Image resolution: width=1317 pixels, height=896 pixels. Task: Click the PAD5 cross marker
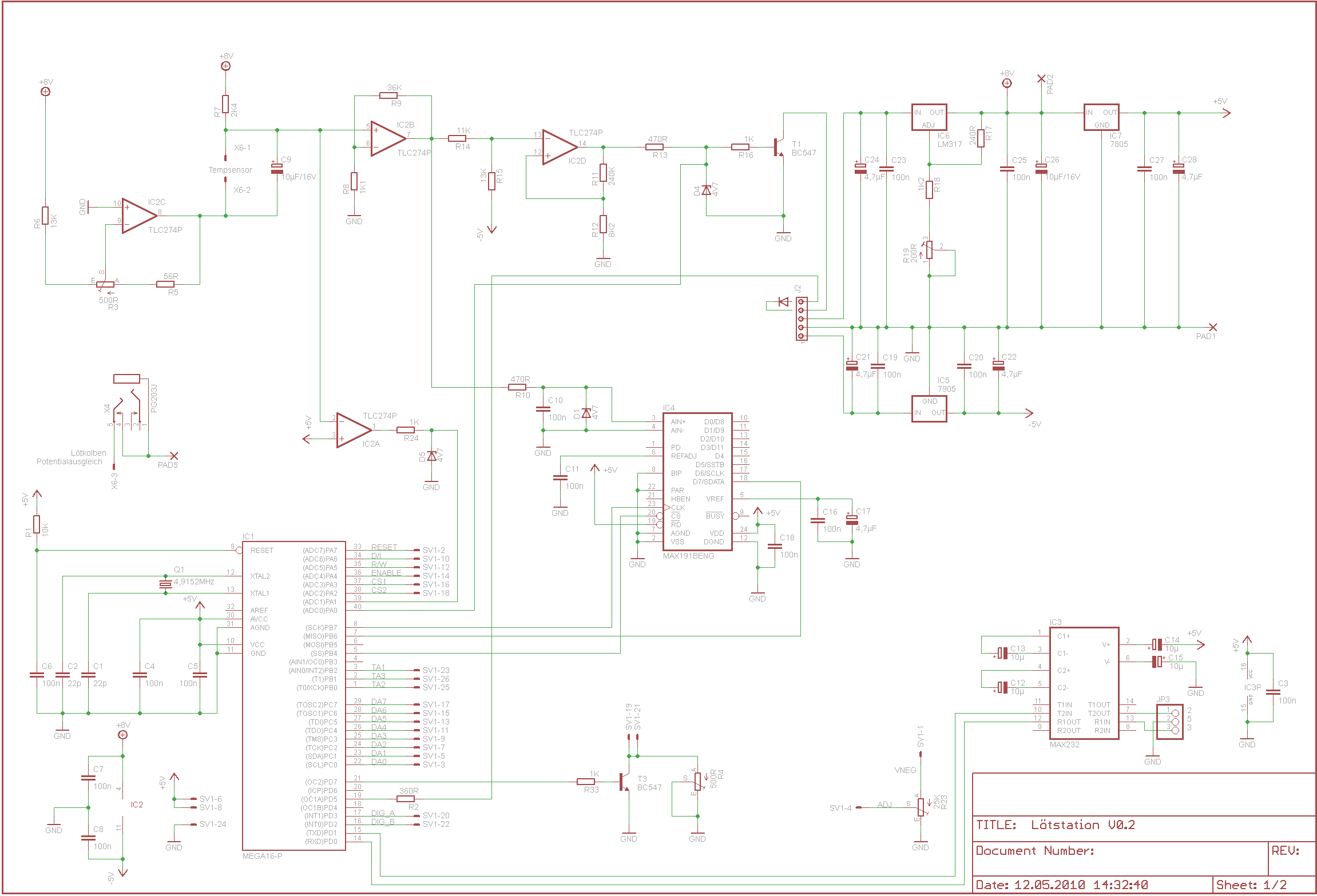click(174, 456)
